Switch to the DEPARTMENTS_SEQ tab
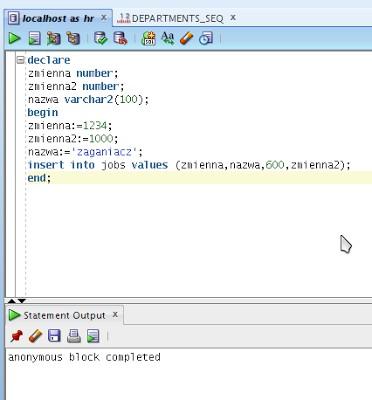The image size is (372, 400). click(177, 18)
